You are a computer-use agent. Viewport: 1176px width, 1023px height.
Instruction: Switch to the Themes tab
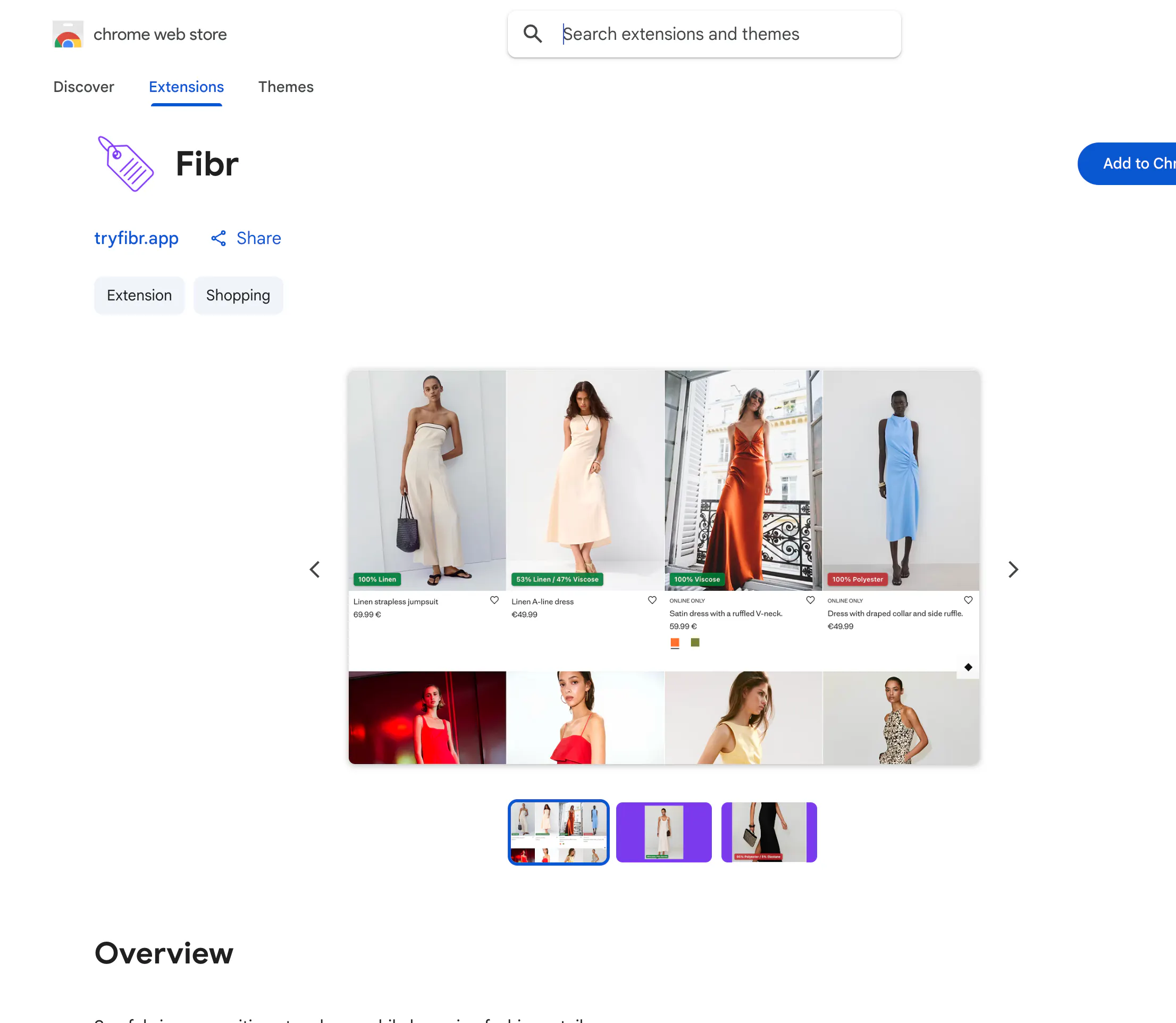(286, 87)
